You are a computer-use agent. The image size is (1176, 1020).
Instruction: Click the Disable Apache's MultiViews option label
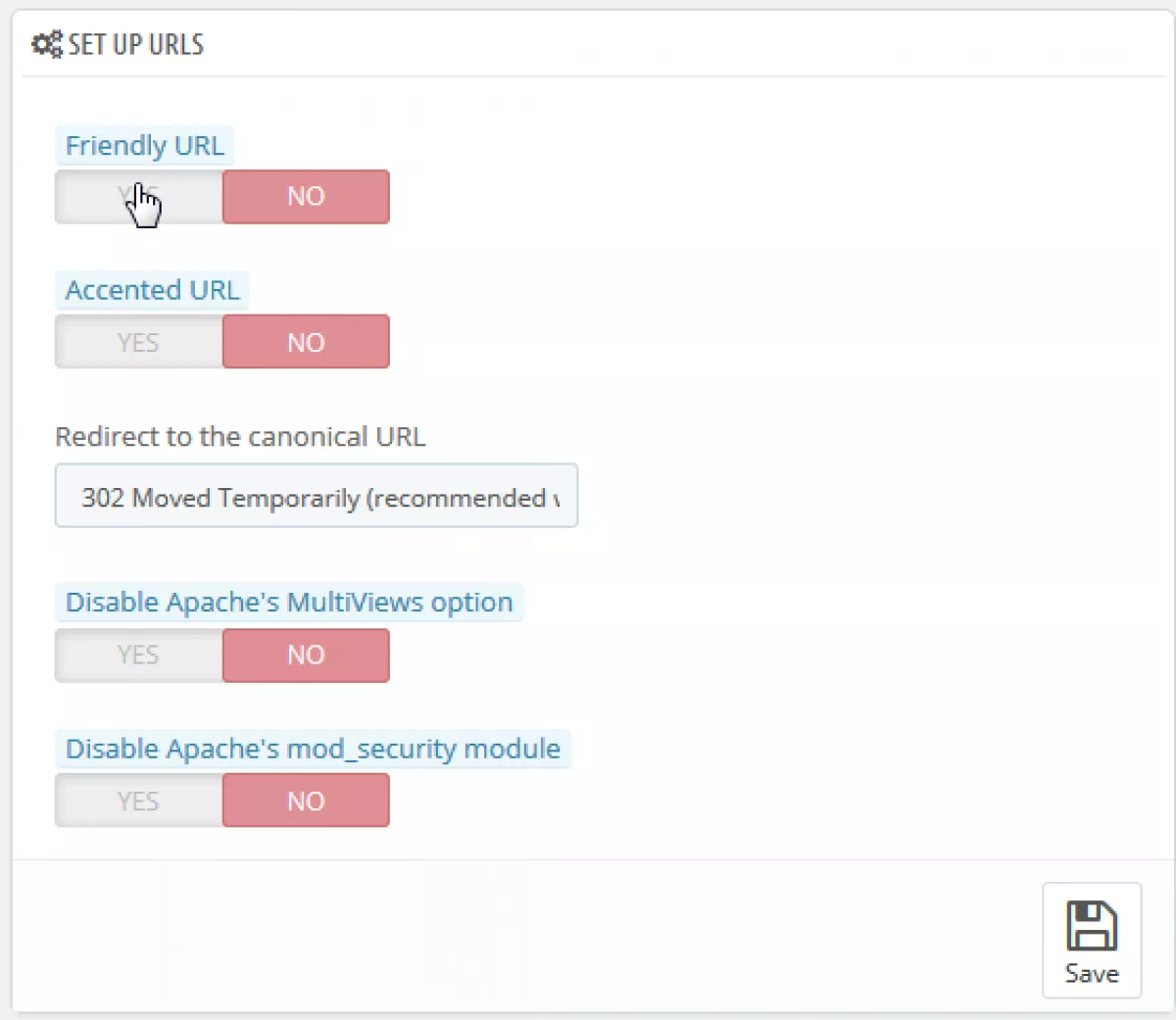coord(289,602)
